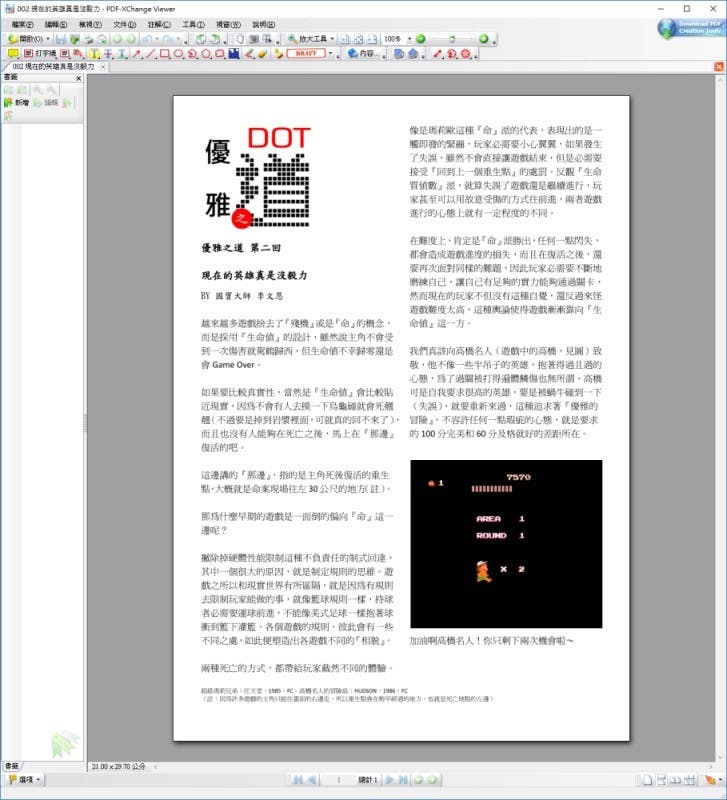Go to previous page arrow

coord(312,780)
